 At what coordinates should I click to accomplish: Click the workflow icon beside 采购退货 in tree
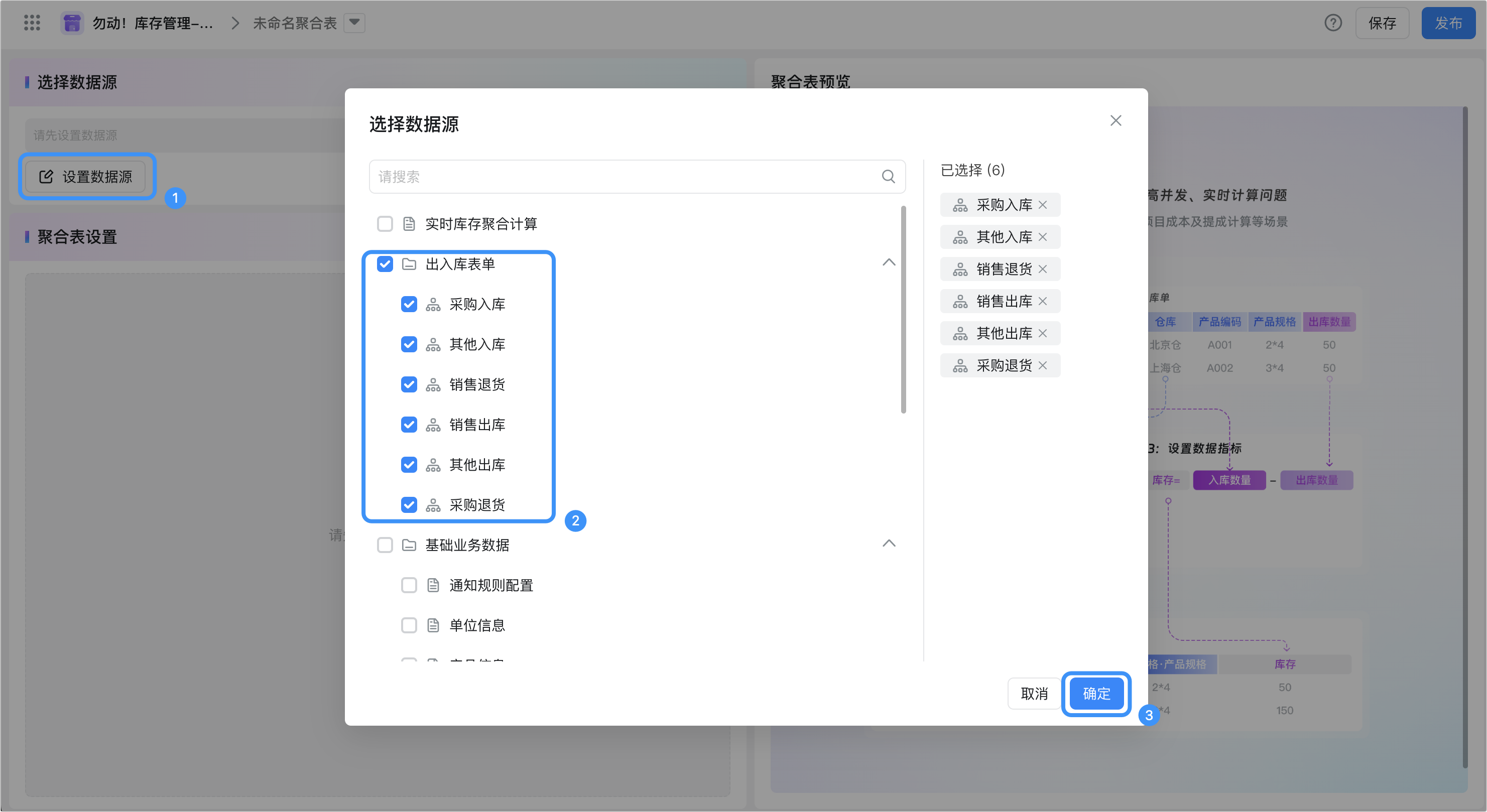(x=433, y=505)
